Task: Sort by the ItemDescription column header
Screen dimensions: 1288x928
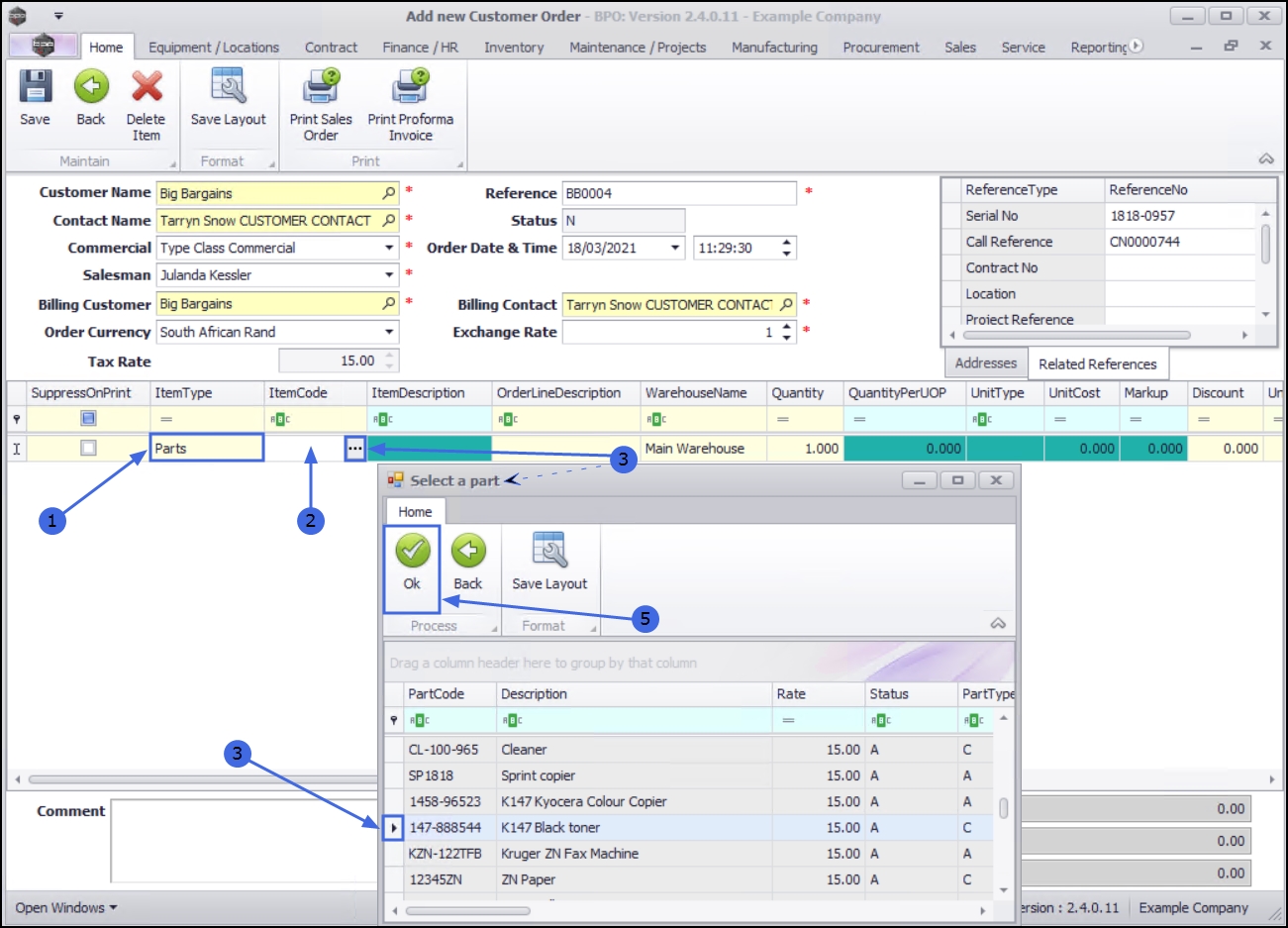Action: click(430, 392)
